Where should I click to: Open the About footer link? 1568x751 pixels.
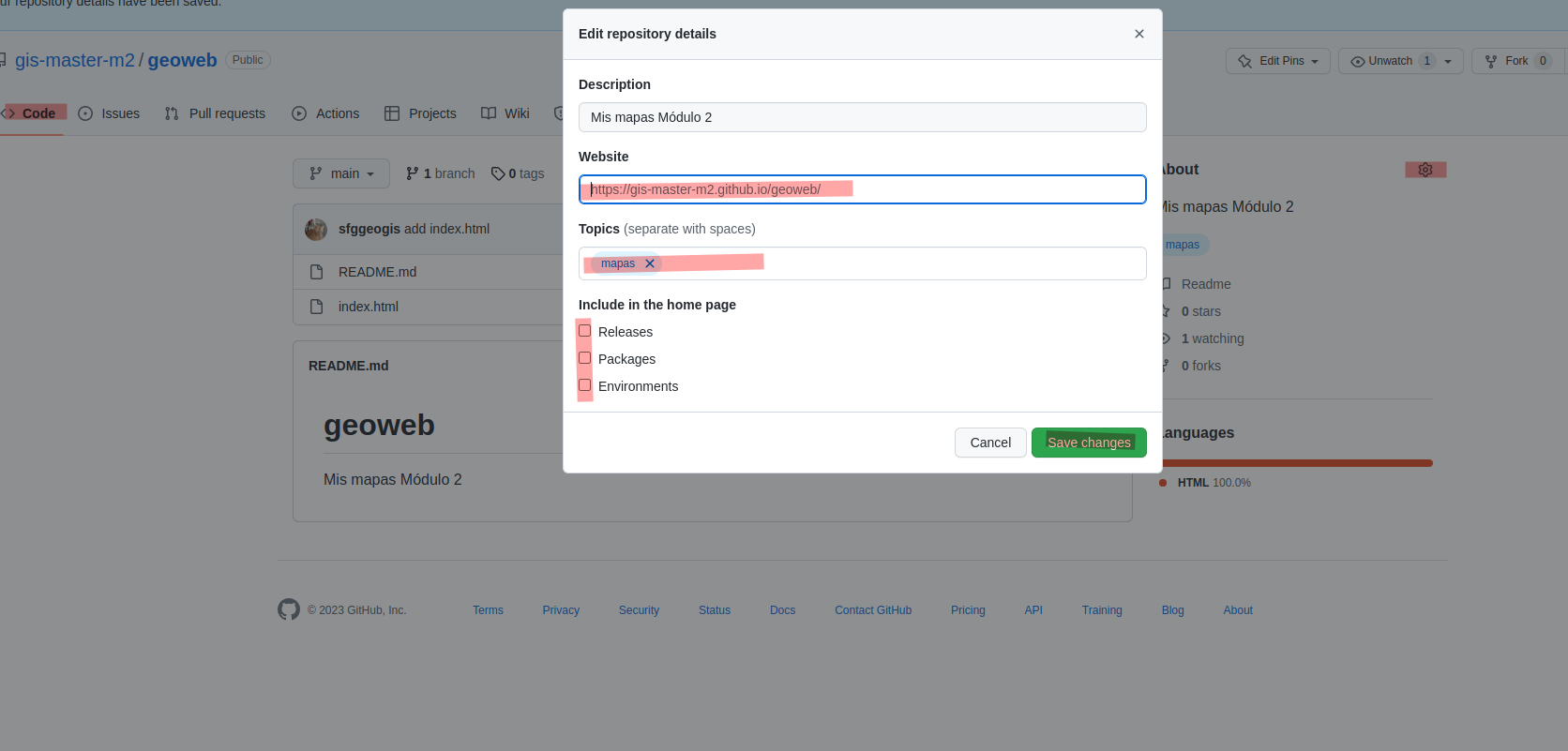coord(1238,610)
